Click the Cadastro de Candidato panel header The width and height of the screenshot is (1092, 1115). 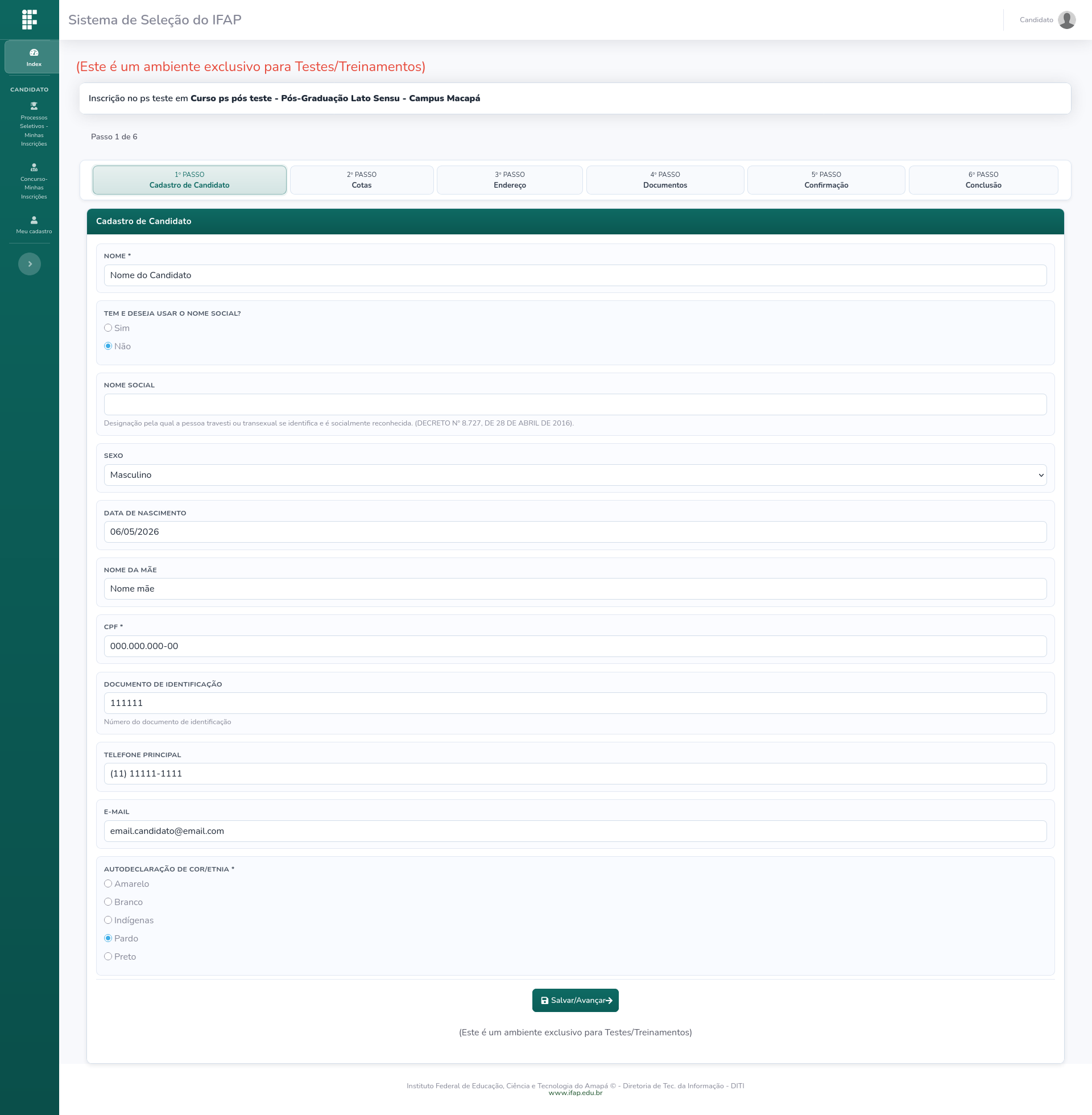[575, 221]
